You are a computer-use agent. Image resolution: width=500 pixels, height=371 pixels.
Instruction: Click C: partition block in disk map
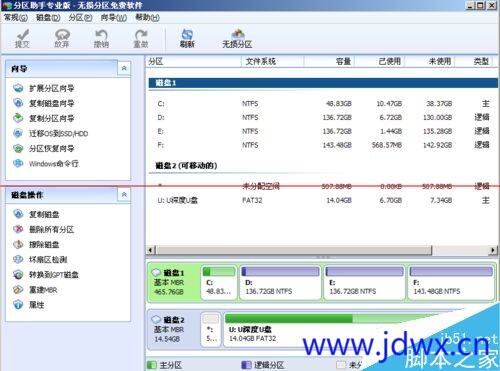(219, 282)
